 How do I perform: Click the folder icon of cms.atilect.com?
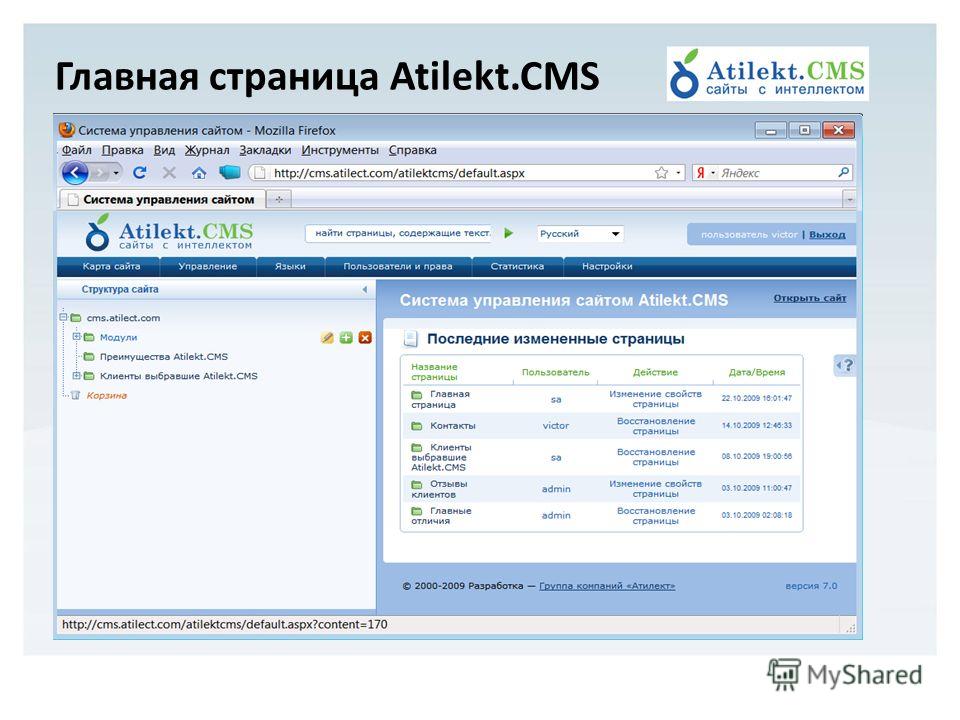click(x=76, y=318)
